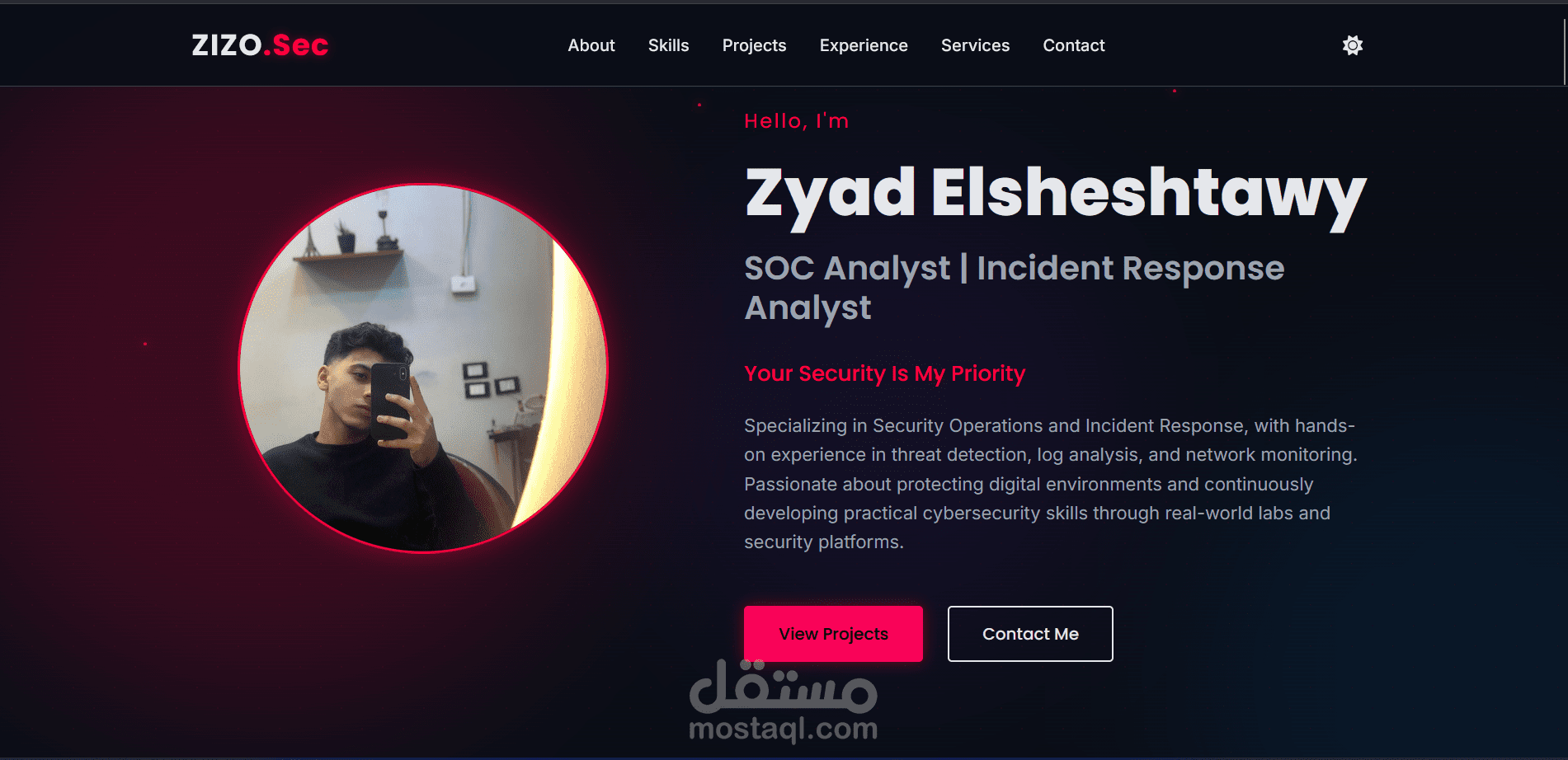Click the Your Security Is My Priority tagline
The width and height of the screenshot is (1568, 760).
884,373
